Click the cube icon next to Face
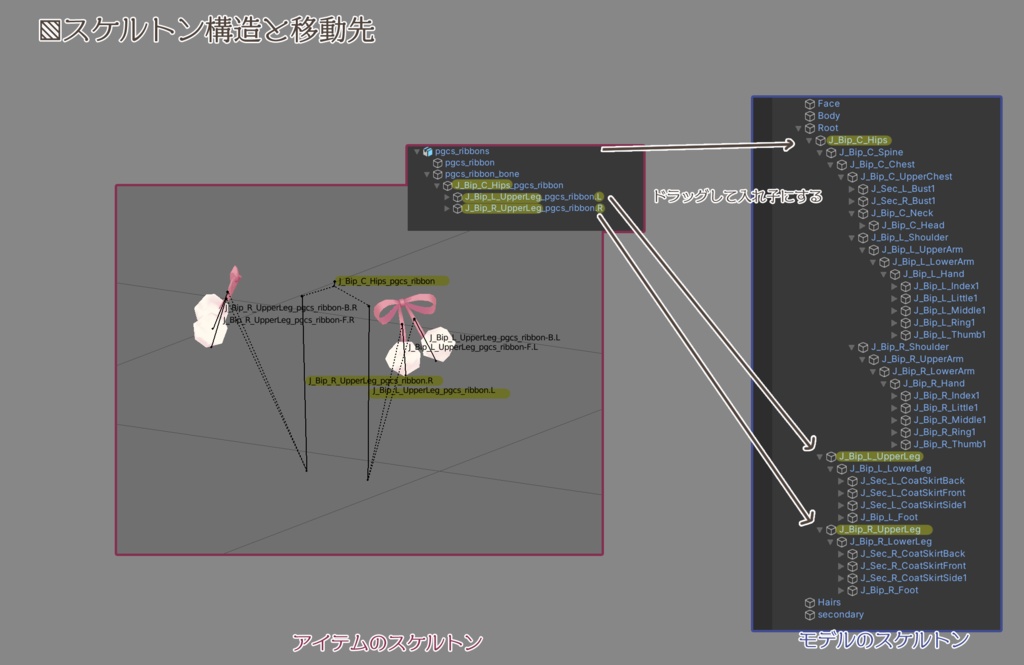The height and width of the screenshot is (665, 1024). point(810,104)
